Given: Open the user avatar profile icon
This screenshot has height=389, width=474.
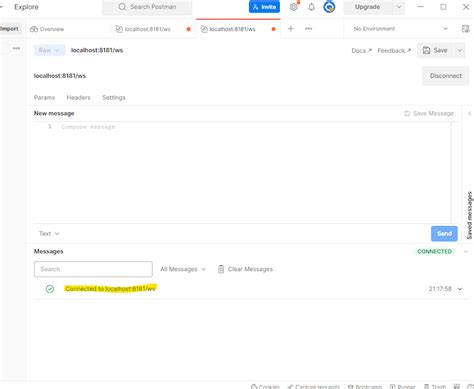Looking at the screenshot, I should click(x=329, y=7).
